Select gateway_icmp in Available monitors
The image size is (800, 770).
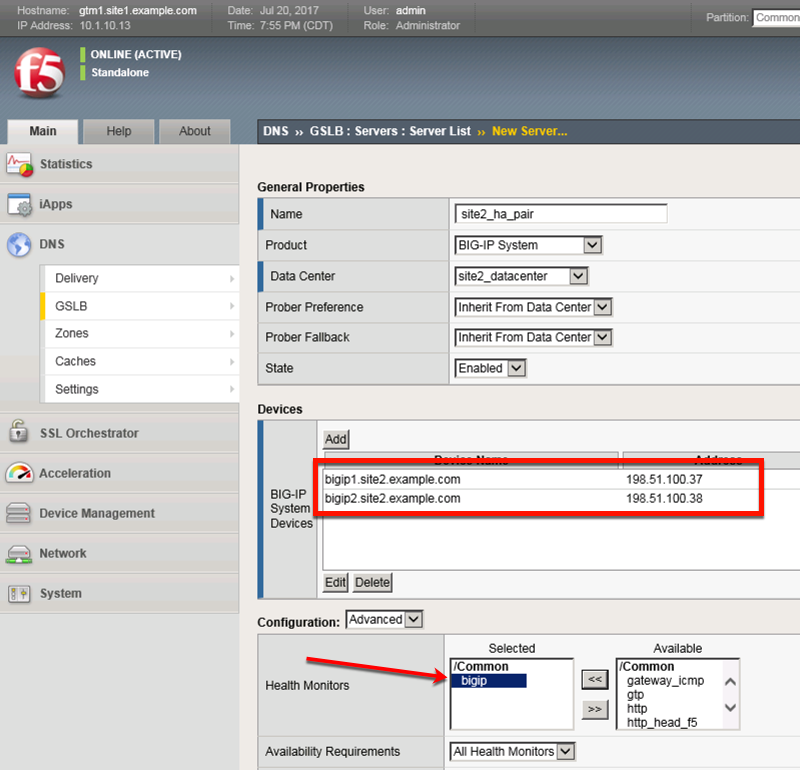click(665, 681)
